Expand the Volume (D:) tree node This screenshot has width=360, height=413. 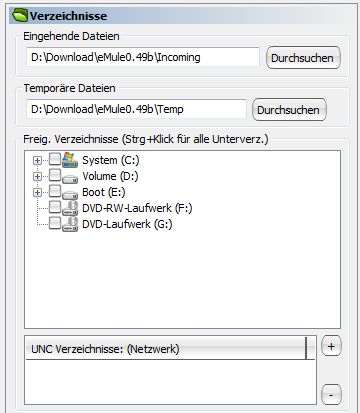pyautogui.click(x=37, y=176)
